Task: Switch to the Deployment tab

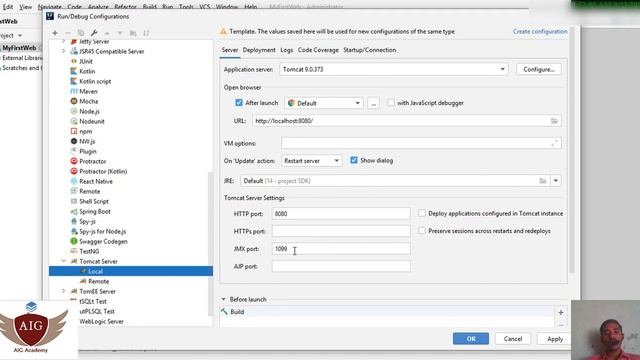Action: tap(259, 50)
